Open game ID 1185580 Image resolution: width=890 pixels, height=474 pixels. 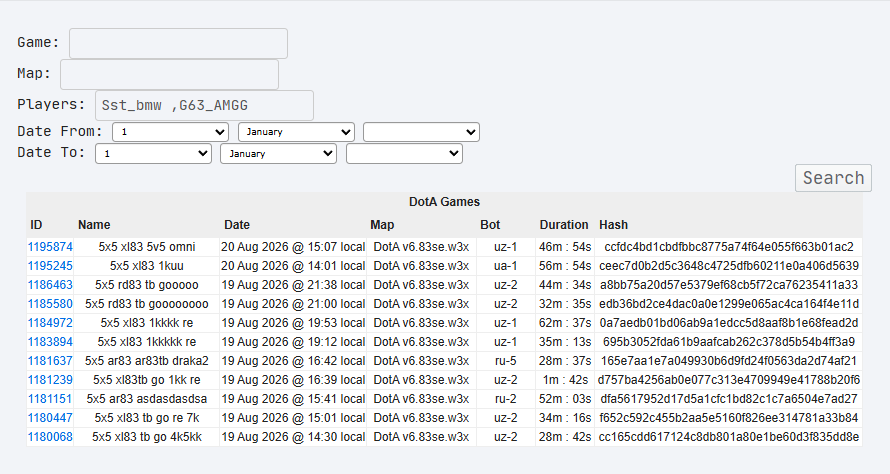coord(50,304)
